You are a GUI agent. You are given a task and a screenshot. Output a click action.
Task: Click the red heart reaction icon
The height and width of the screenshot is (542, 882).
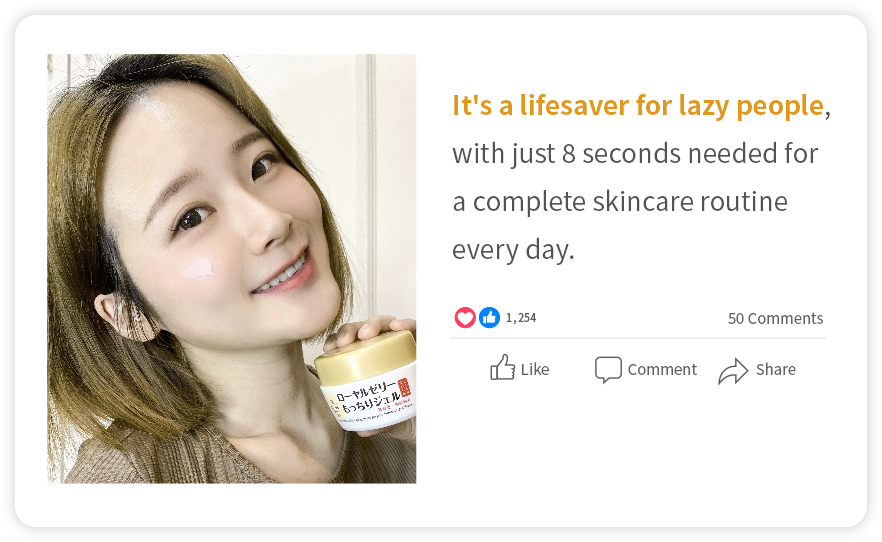pyautogui.click(x=465, y=318)
